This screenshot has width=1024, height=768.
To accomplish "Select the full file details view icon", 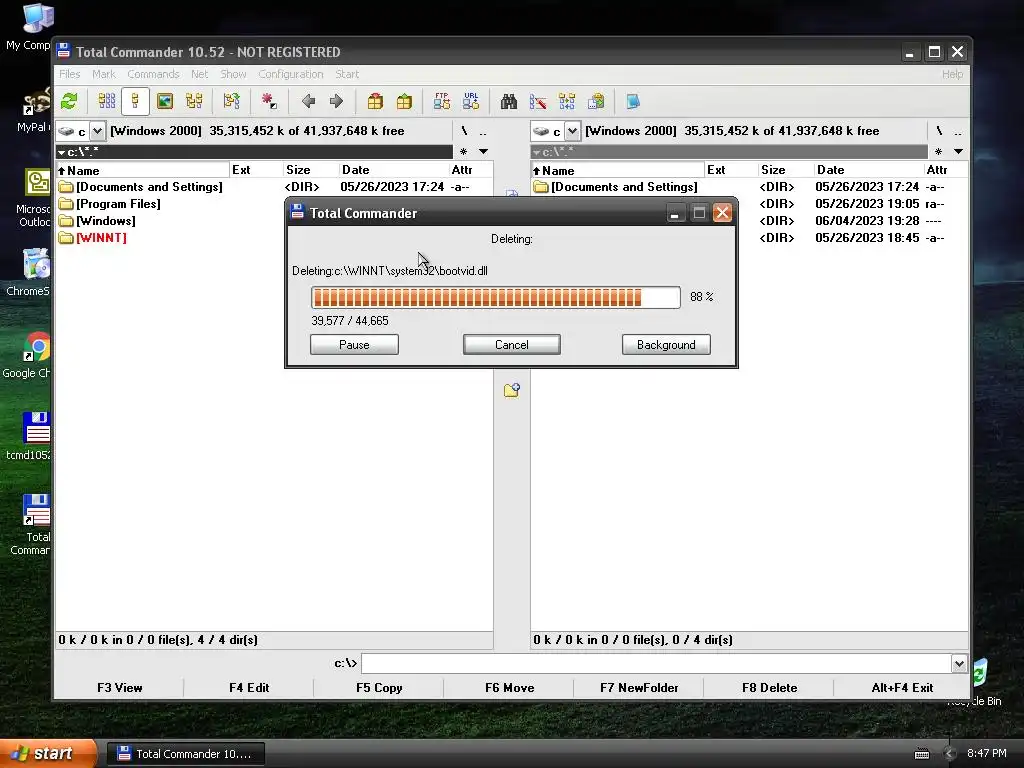I will tap(135, 101).
